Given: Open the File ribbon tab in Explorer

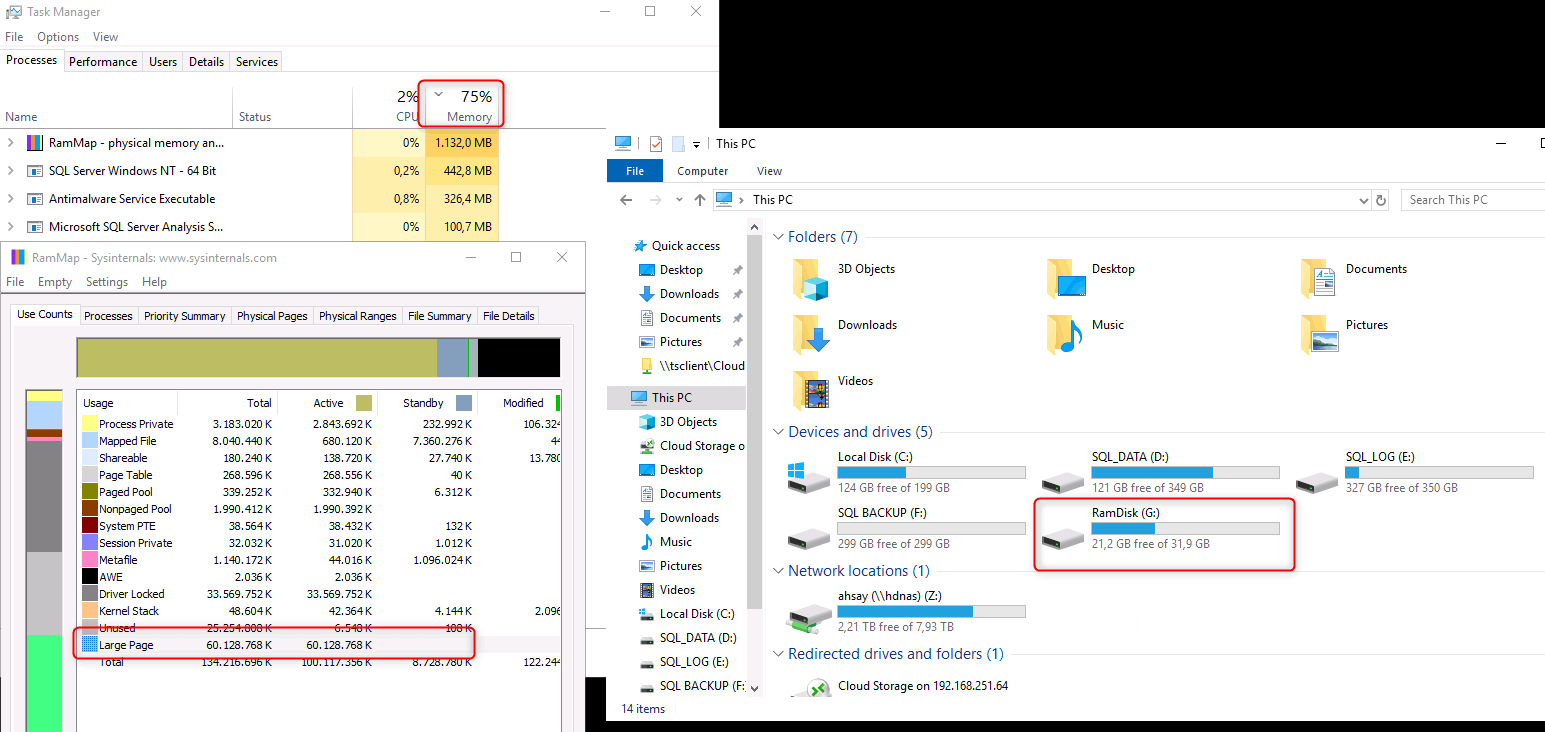Looking at the screenshot, I should coord(635,171).
